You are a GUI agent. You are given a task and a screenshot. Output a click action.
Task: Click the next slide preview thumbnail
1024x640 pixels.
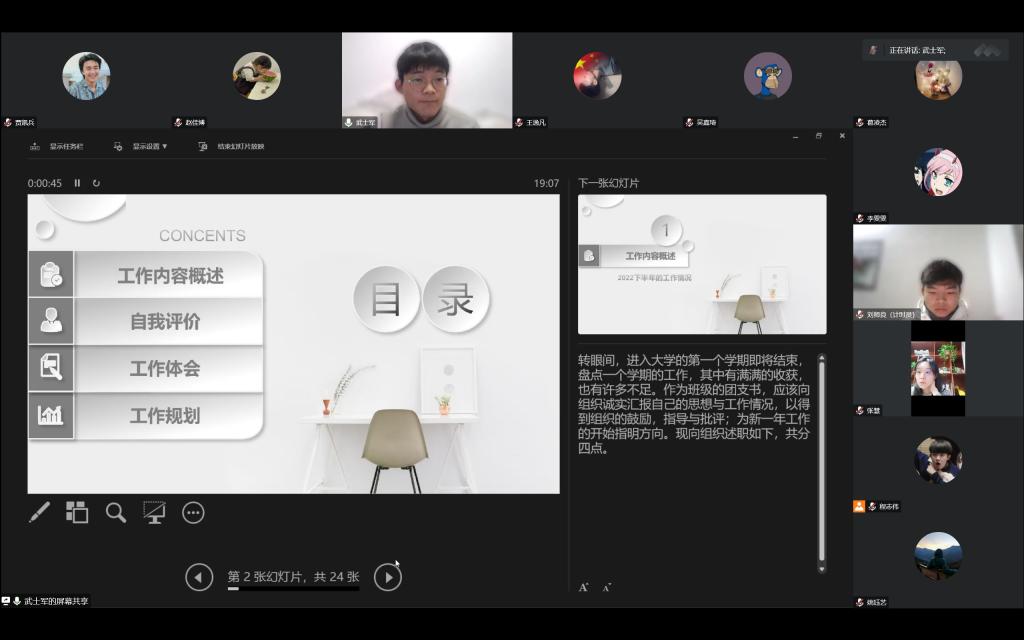point(702,264)
